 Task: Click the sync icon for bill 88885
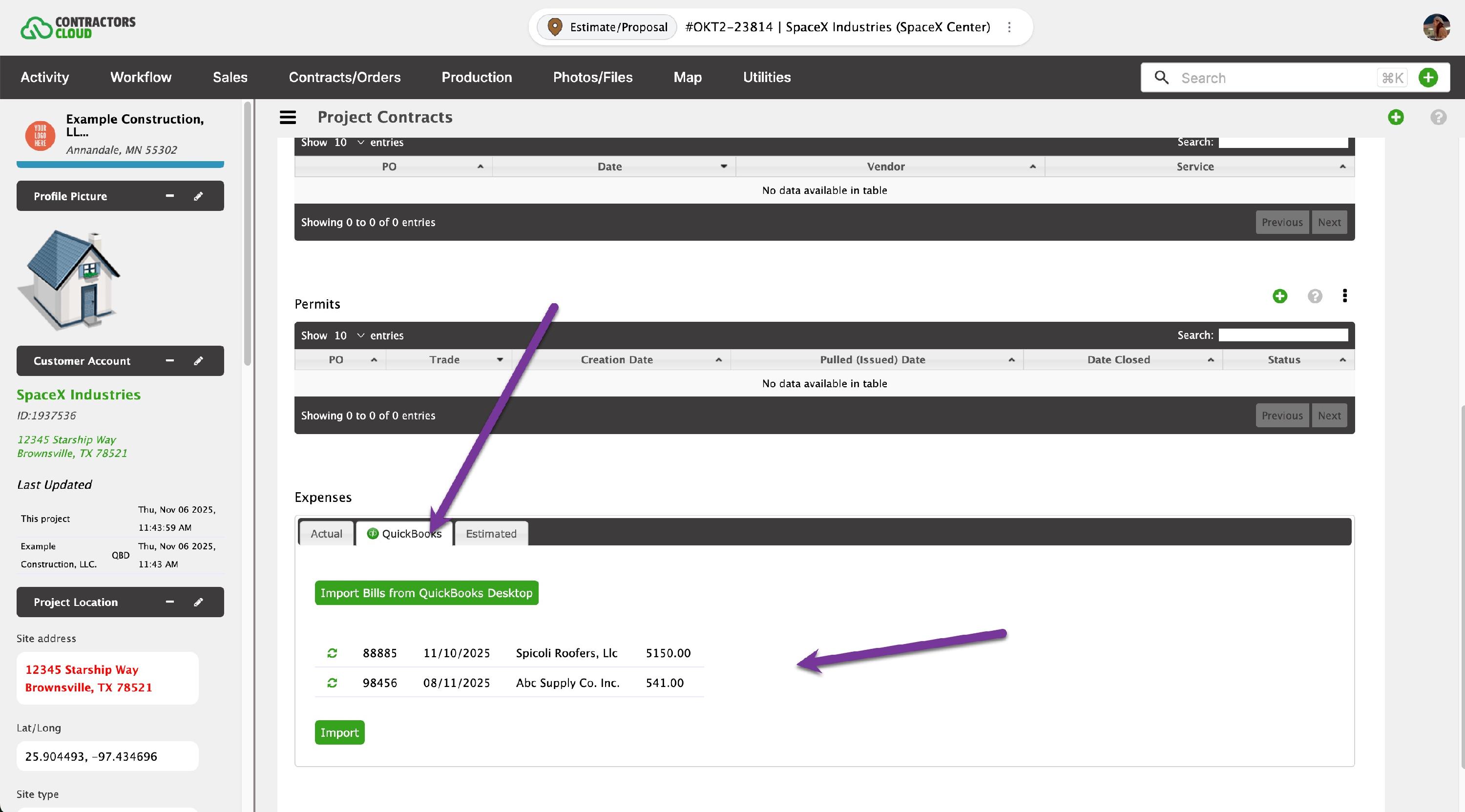[332, 653]
